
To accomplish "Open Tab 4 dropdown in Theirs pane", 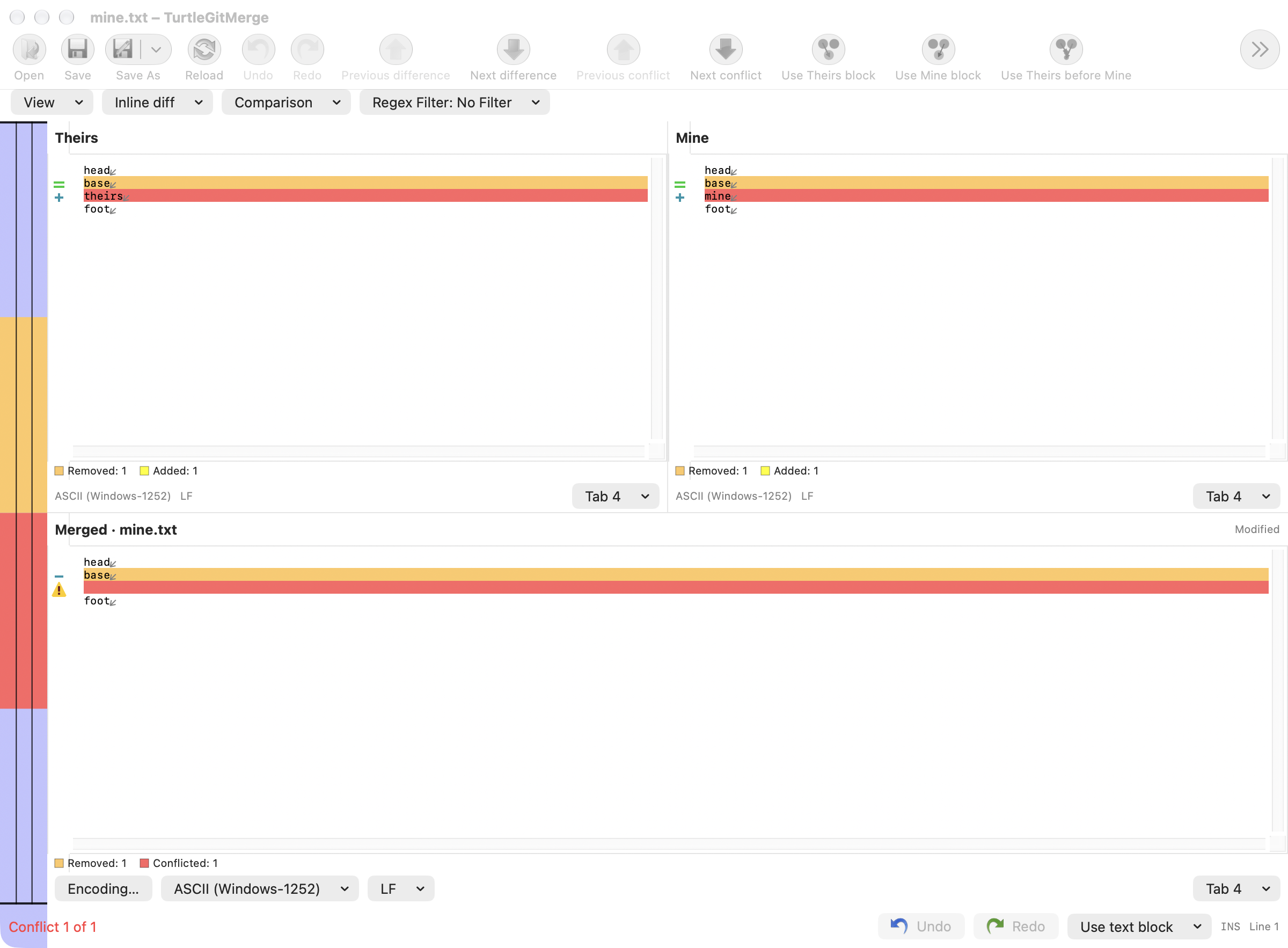I will coord(616,497).
